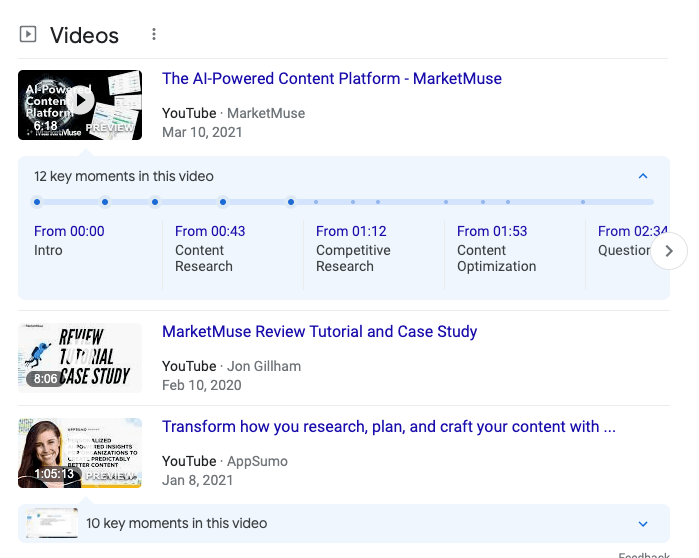Click the Videos play-box icon in heading

(x=28, y=34)
